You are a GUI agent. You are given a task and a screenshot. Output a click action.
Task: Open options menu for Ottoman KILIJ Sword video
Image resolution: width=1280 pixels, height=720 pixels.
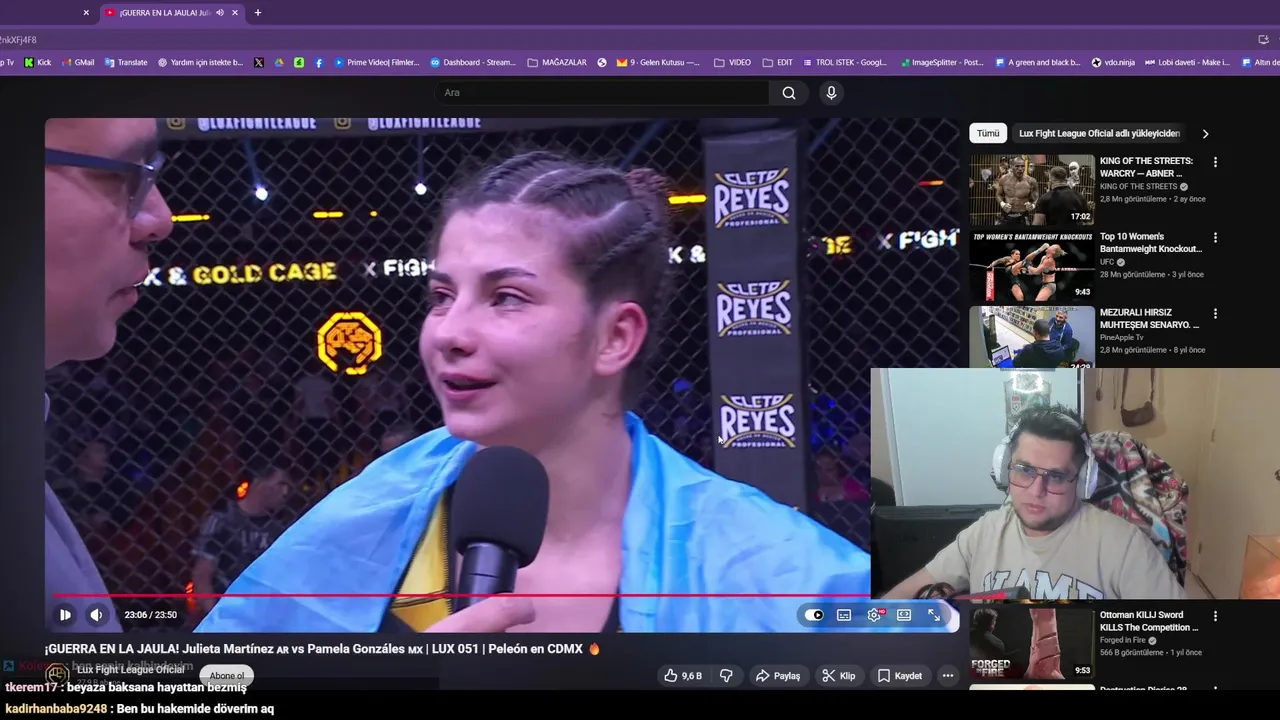point(1215,617)
